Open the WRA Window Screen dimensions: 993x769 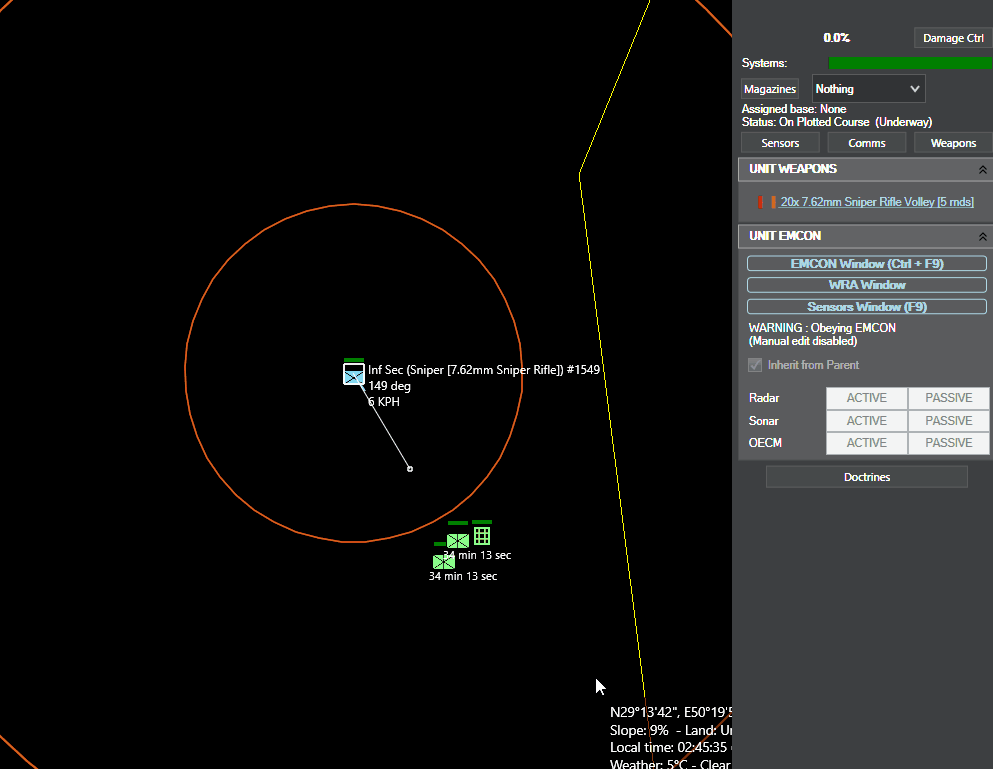pyautogui.click(x=866, y=285)
